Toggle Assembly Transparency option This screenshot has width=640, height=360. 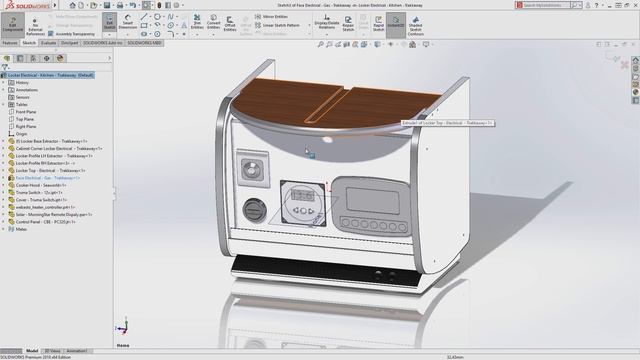point(71,34)
